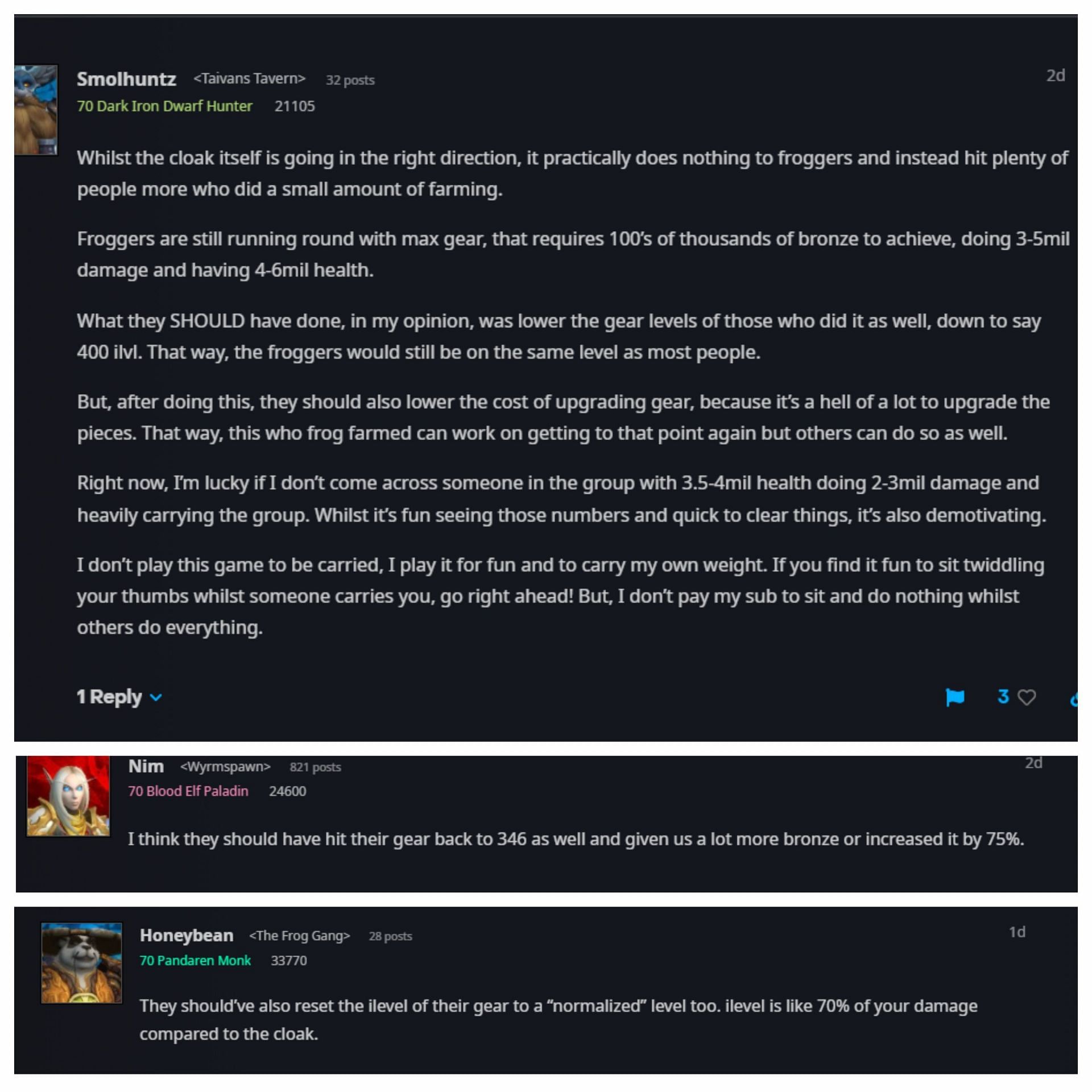Open the Honeybean username profile

[x=187, y=936]
